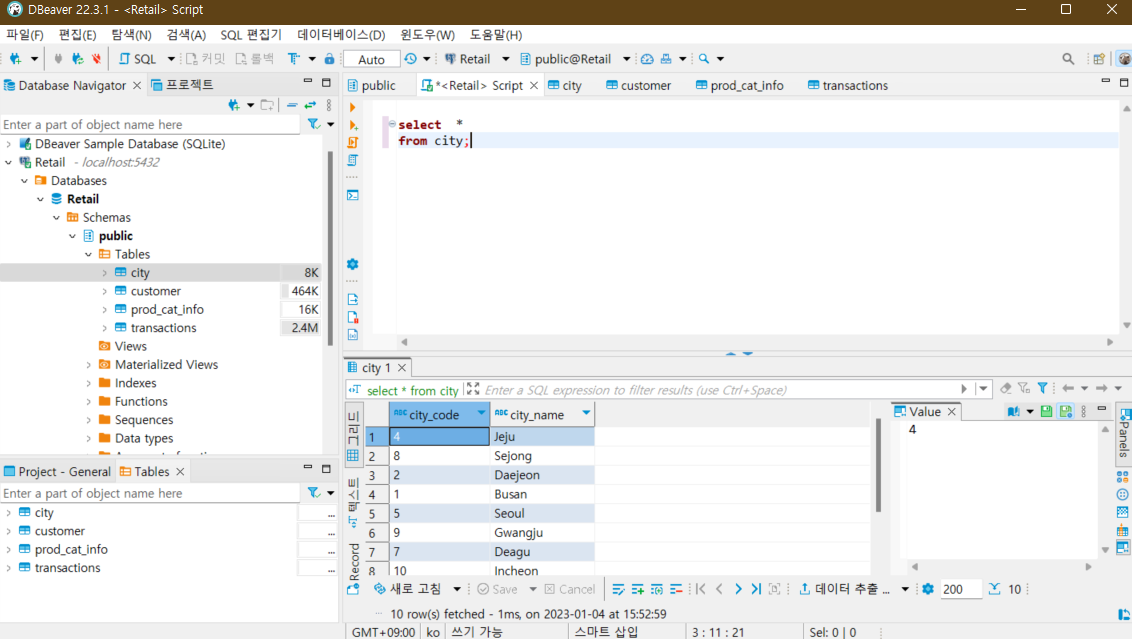Click the delete row icon in results toolbar
Screen dimensions: 1132x639
click(676, 589)
